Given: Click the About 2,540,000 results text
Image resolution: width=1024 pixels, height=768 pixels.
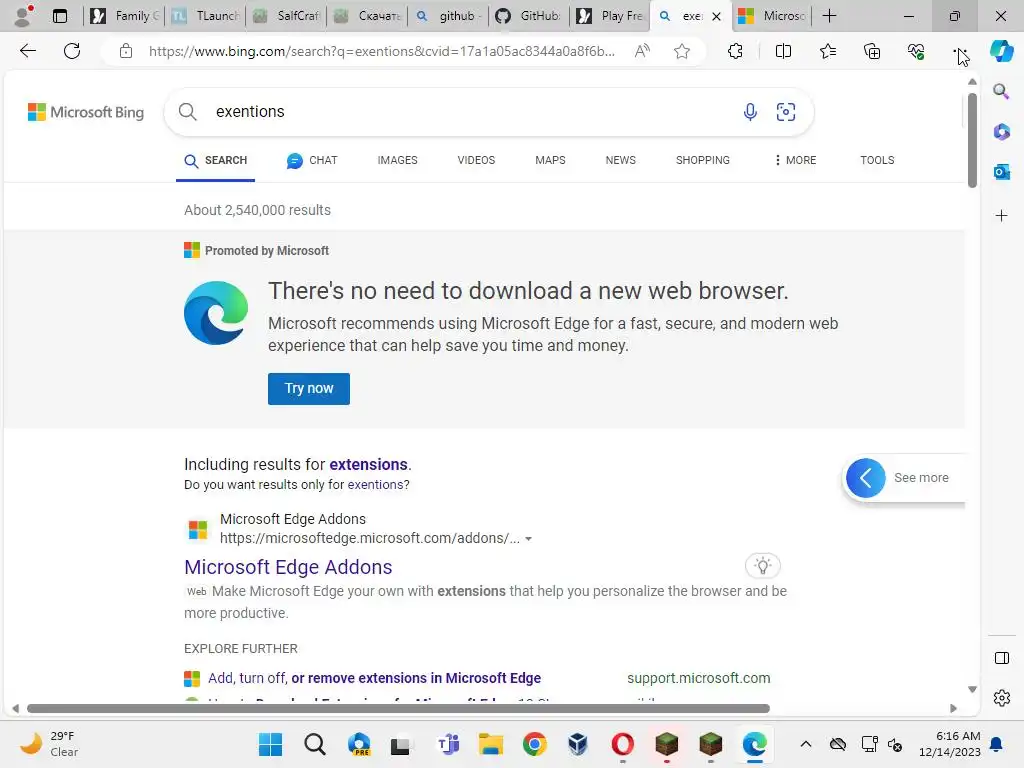Looking at the screenshot, I should [257, 210].
